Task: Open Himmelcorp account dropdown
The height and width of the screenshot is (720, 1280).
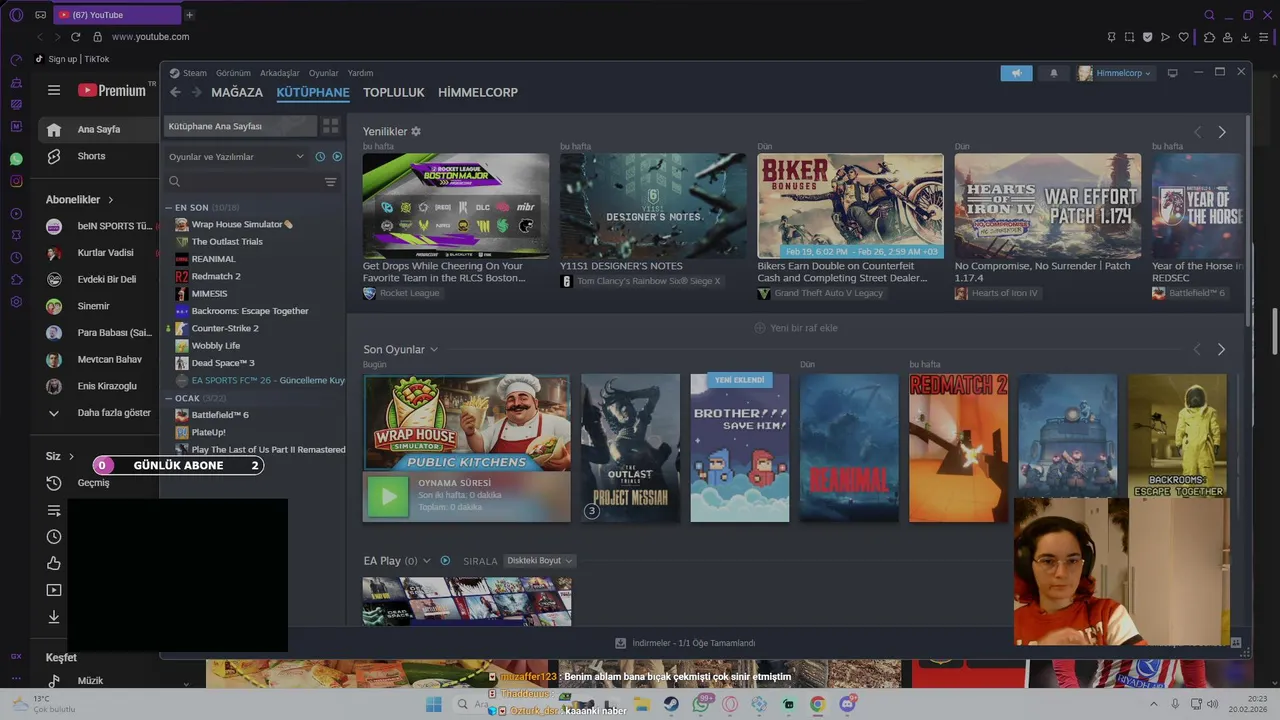Action: point(1115,73)
